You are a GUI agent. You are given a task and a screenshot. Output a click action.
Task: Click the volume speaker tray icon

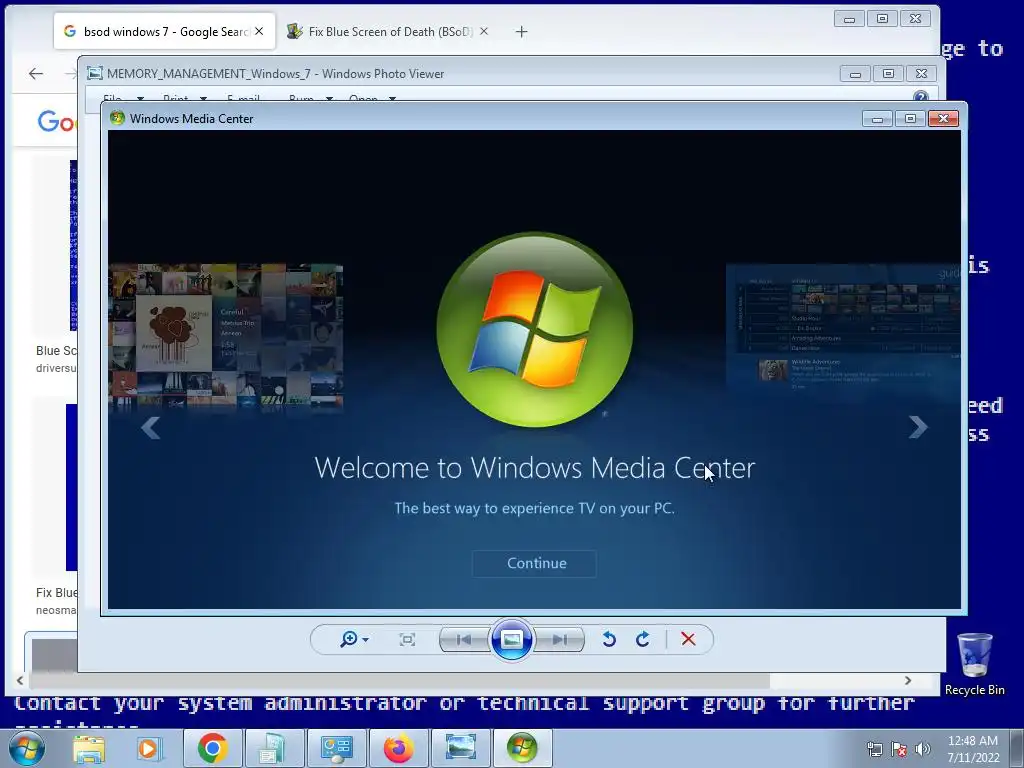[x=922, y=749]
